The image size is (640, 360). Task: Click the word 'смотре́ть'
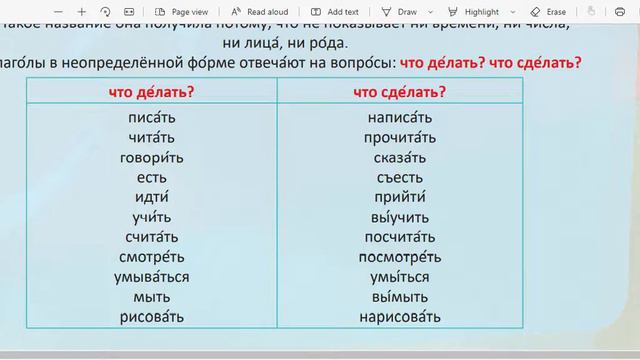(x=152, y=257)
